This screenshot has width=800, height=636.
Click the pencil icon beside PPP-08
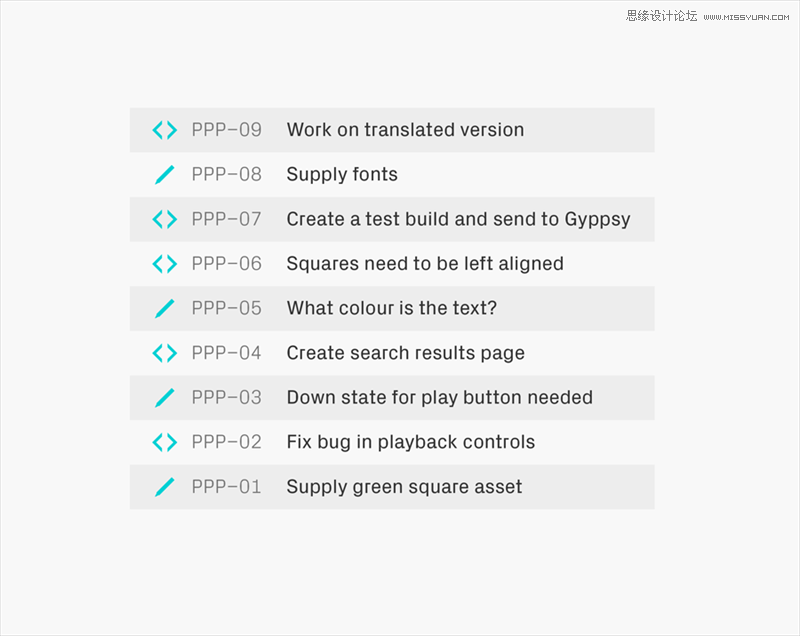coord(165,174)
